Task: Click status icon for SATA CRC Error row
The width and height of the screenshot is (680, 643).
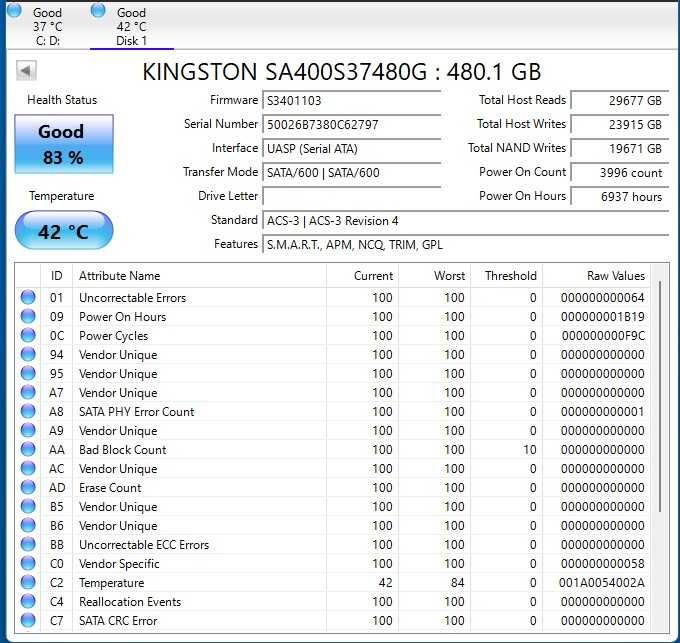Action: click(28, 620)
